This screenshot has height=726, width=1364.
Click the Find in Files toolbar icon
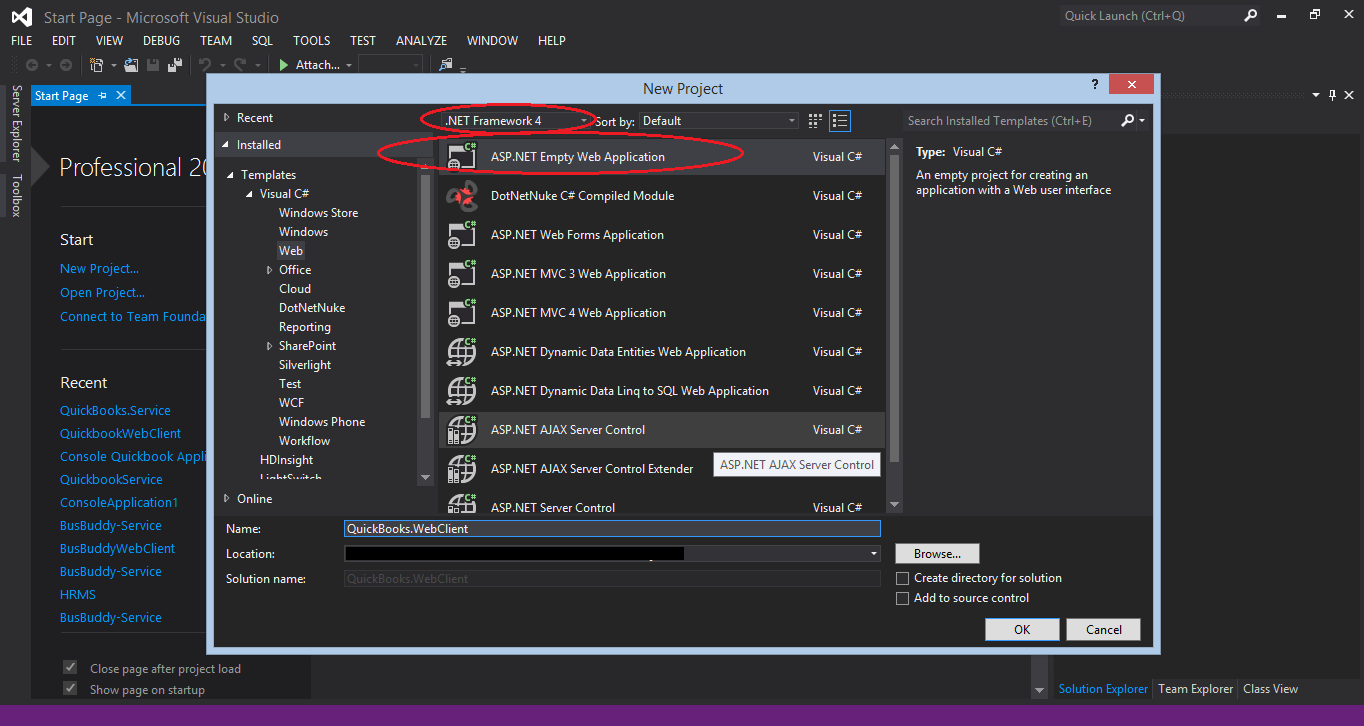pyautogui.click(x=446, y=65)
